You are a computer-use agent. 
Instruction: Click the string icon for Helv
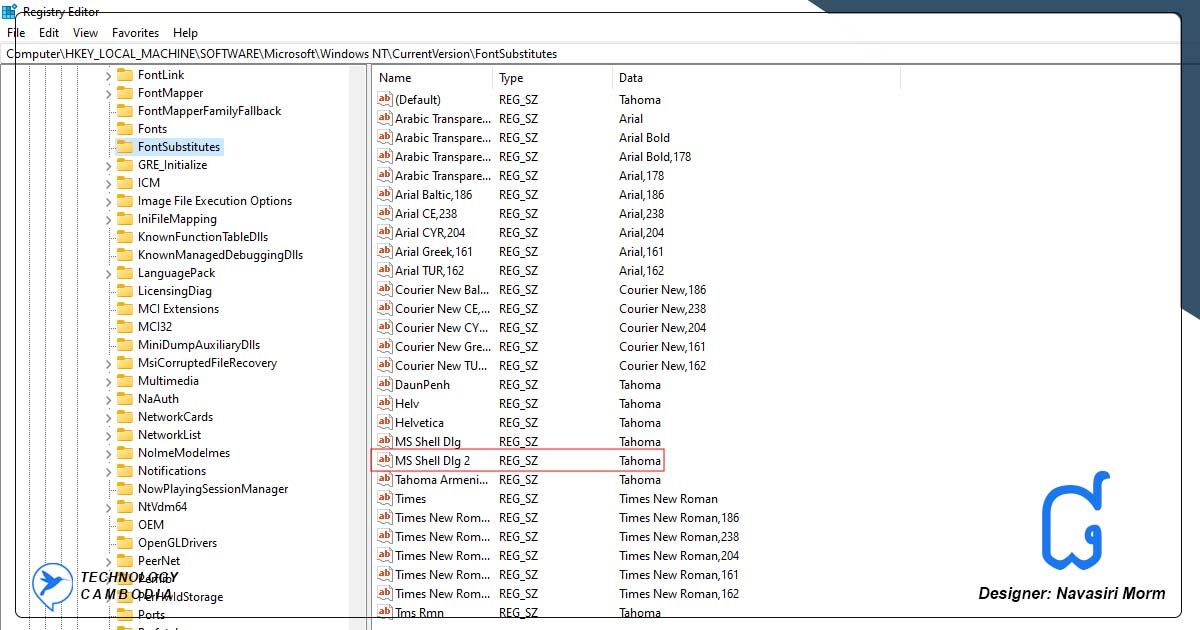(x=385, y=403)
